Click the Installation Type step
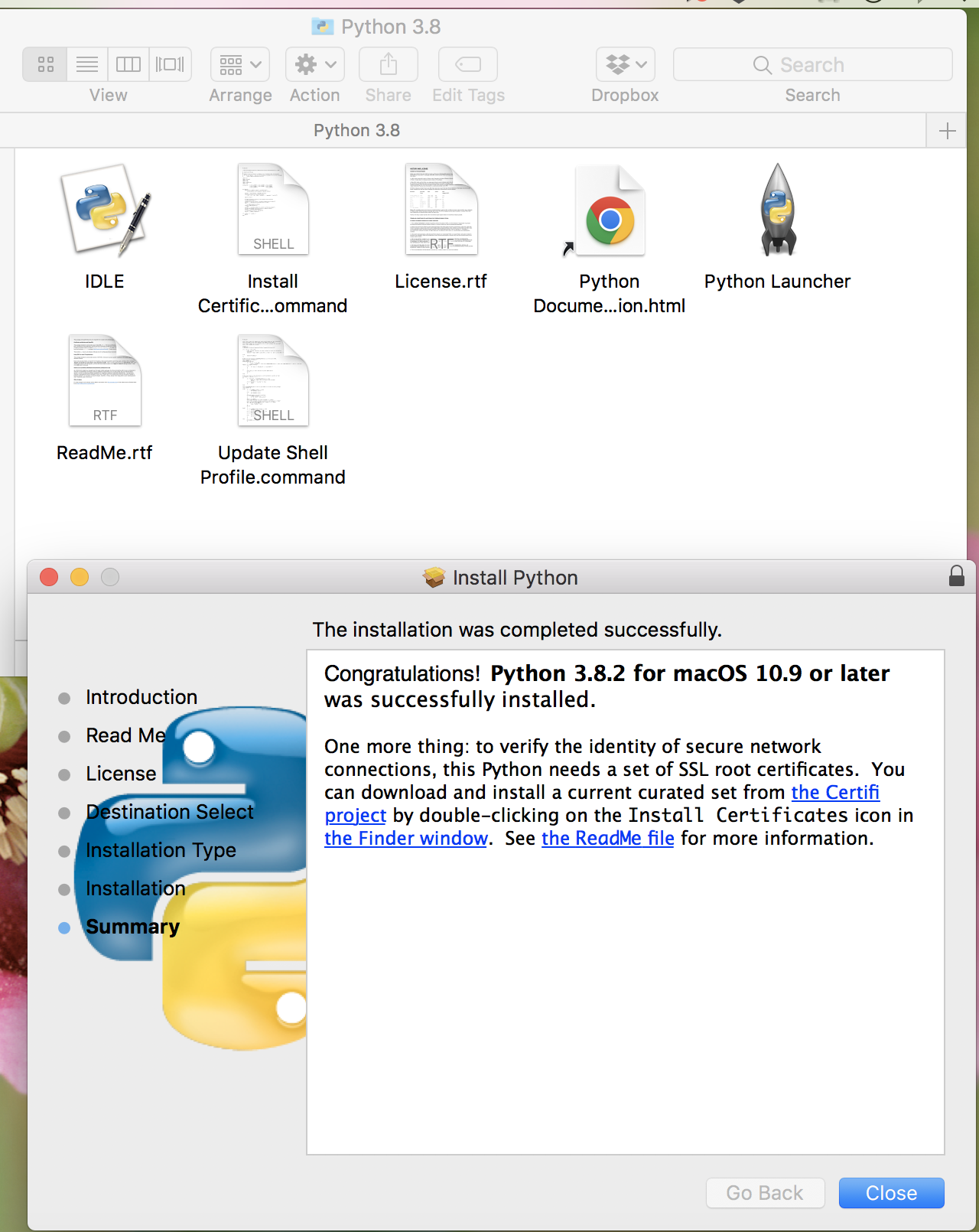Viewport: 979px width, 1232px height. click(161, 850)
